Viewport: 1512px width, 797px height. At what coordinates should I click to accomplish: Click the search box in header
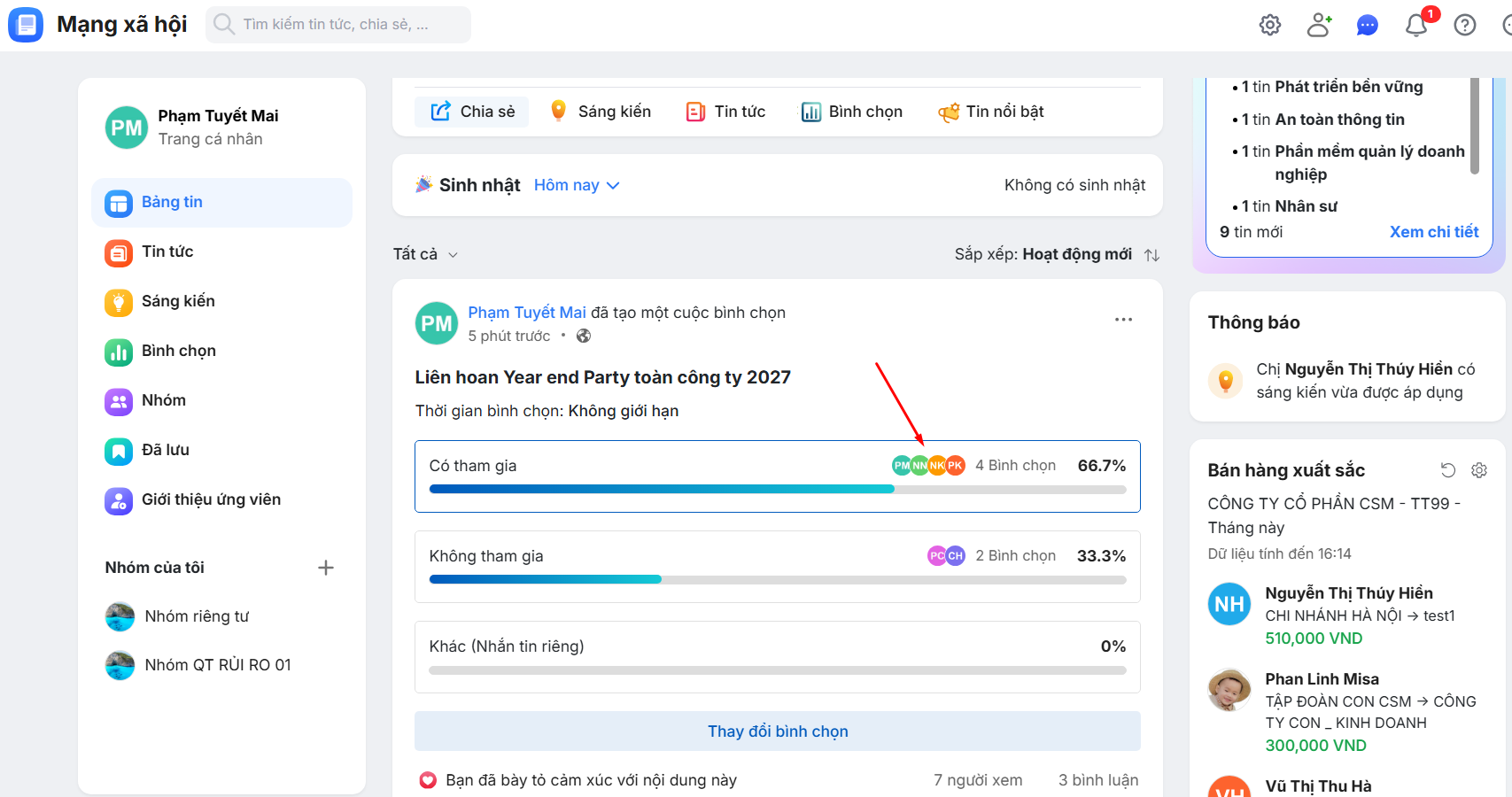345,25
